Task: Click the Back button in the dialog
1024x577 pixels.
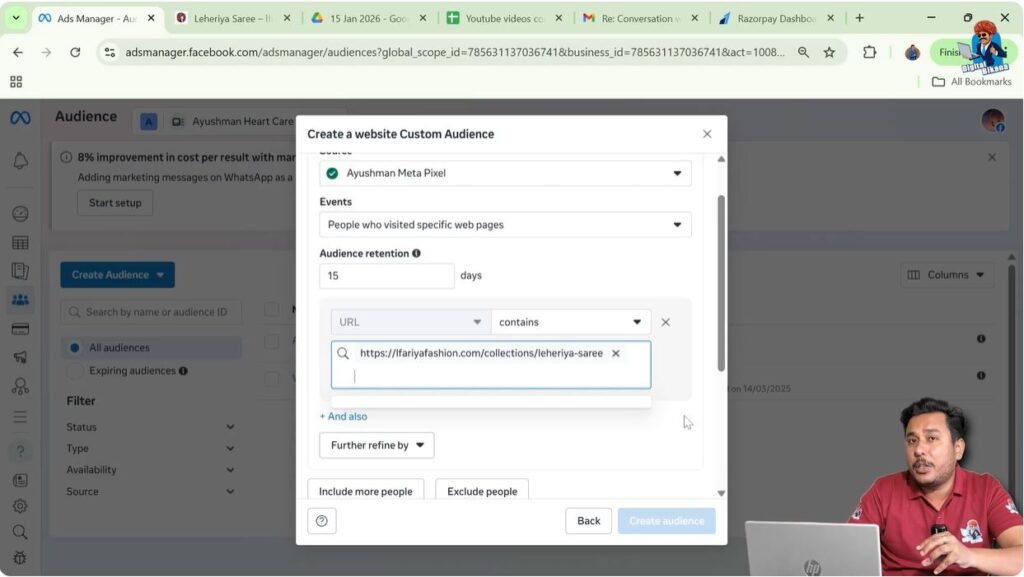Action: 588,520
